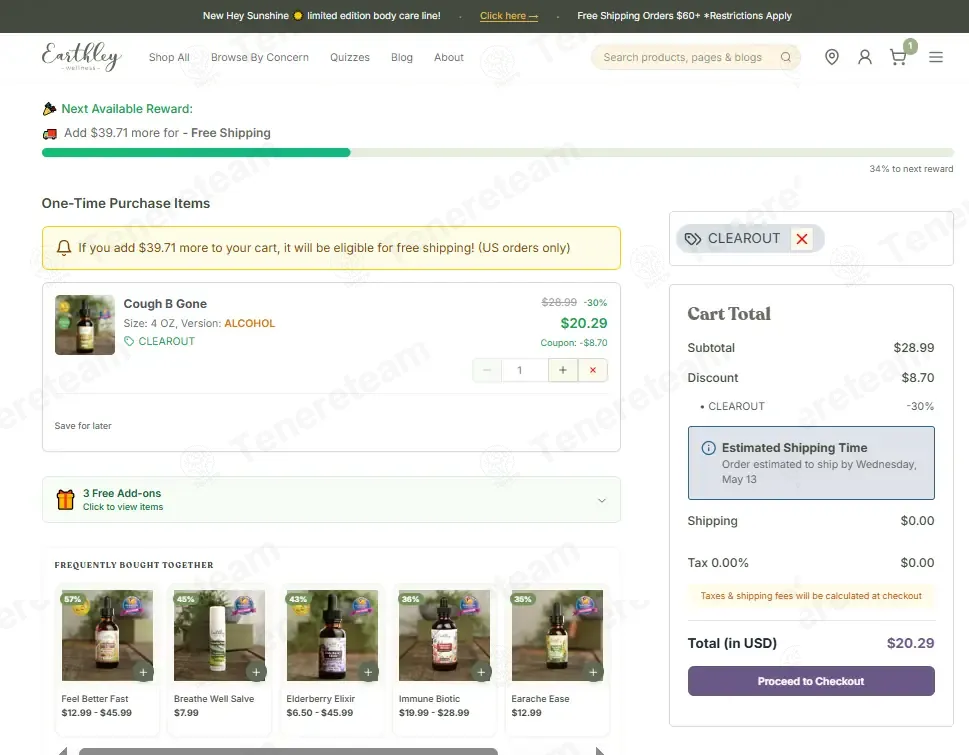Click Save for later link
Screen dimensions: 969x755
click(x=83, y=426)
